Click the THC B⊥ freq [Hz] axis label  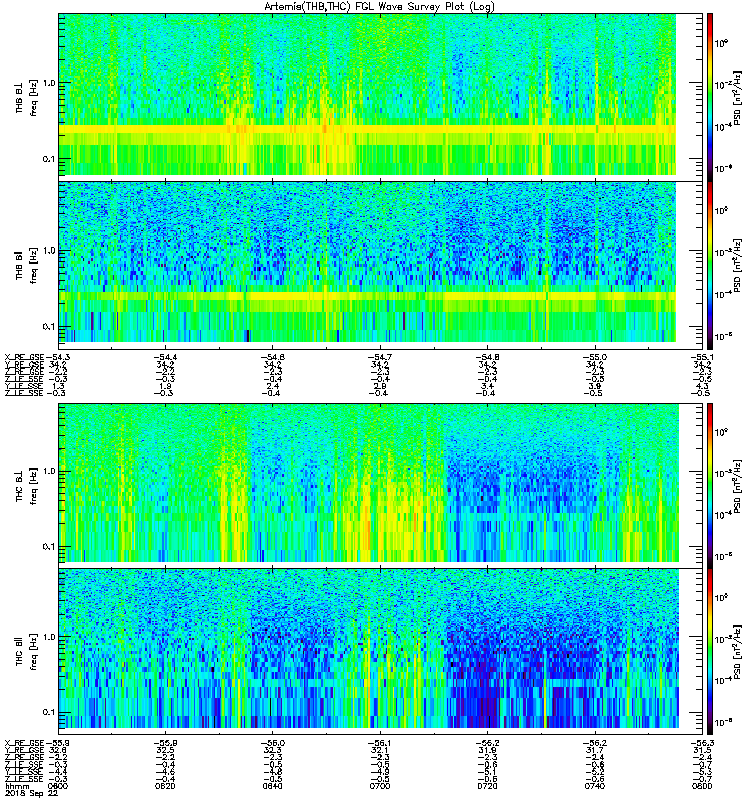pyautogui.click(x=26, y=486)
